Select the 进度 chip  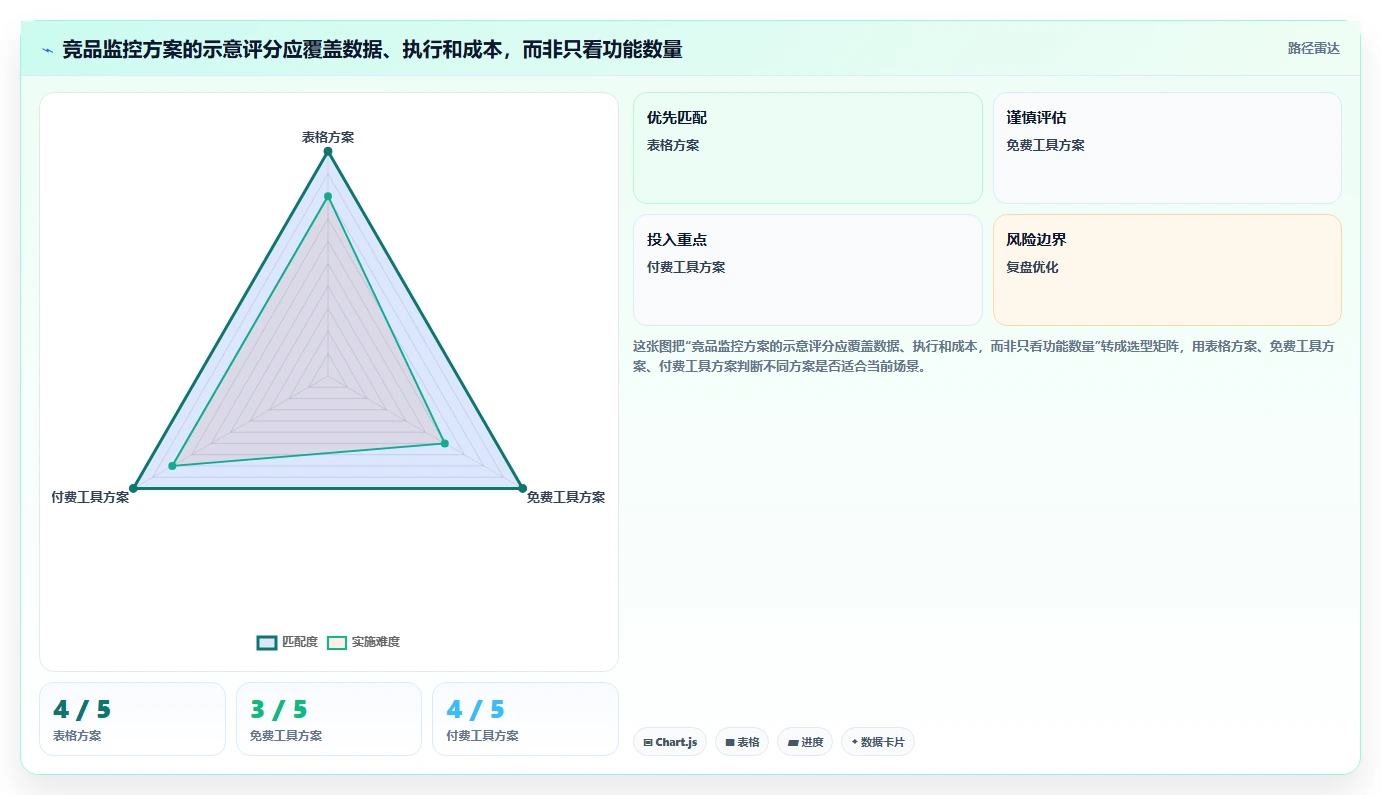pos(805,742)
